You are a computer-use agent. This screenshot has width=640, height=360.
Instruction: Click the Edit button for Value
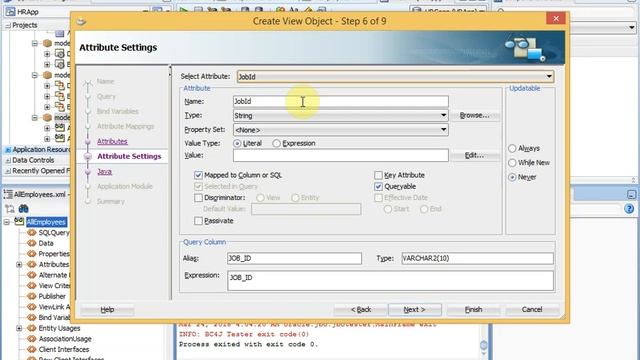[x=474, y=156]
